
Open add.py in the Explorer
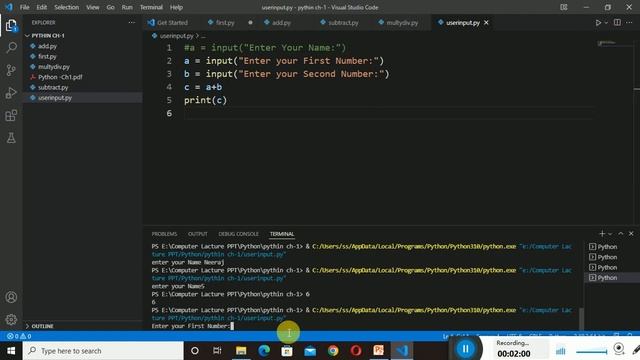pyautogui.click(x=47, y=46)
